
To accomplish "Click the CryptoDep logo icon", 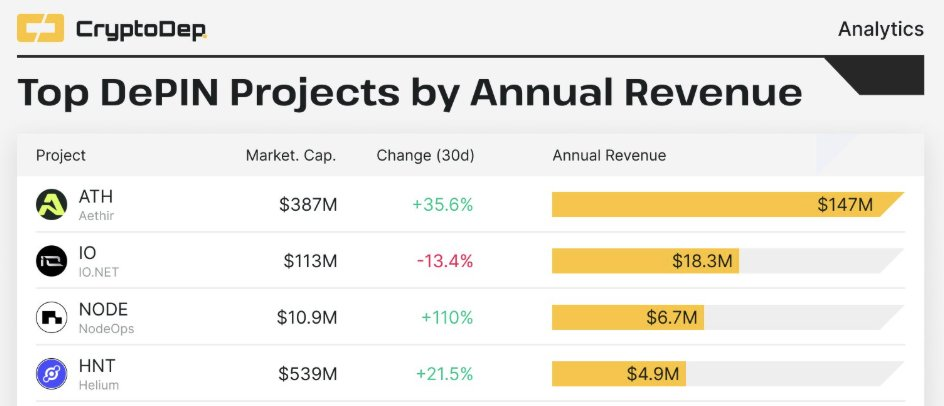I will click(40, 28).
